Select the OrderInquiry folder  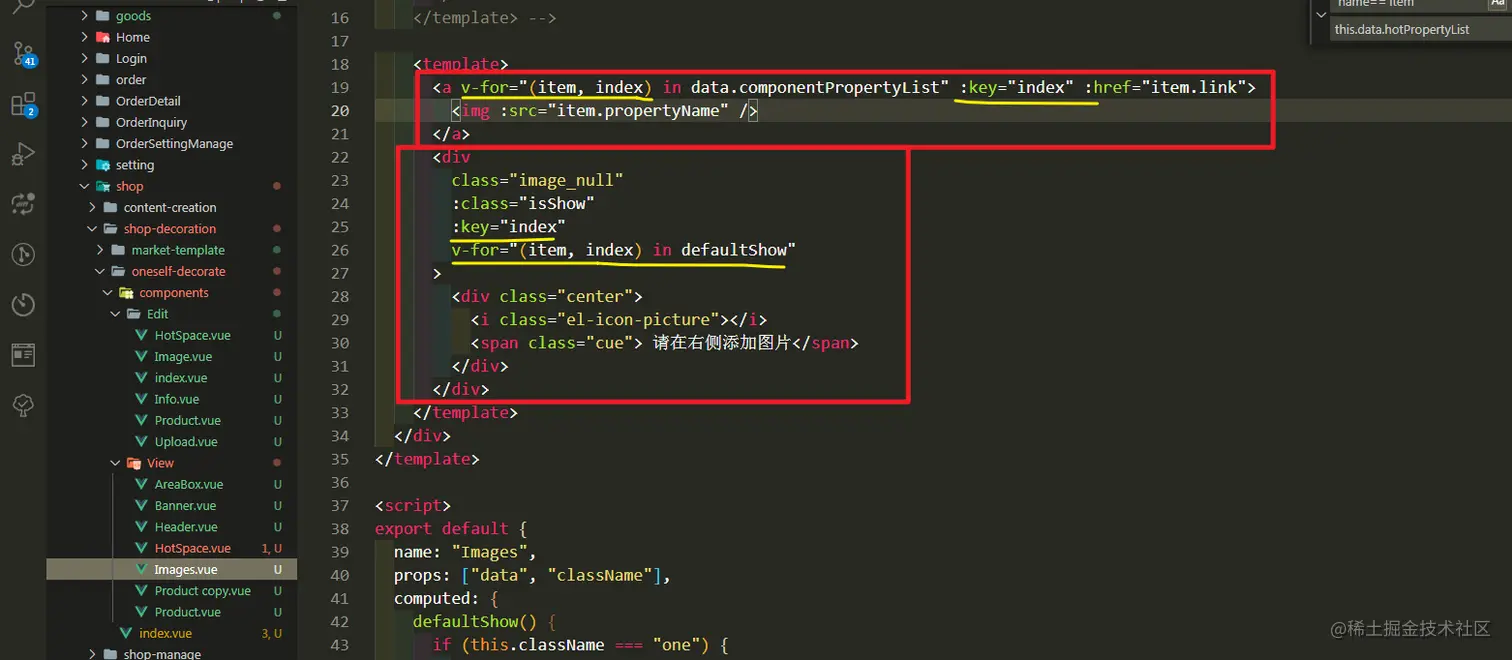(x=151, y=122)
